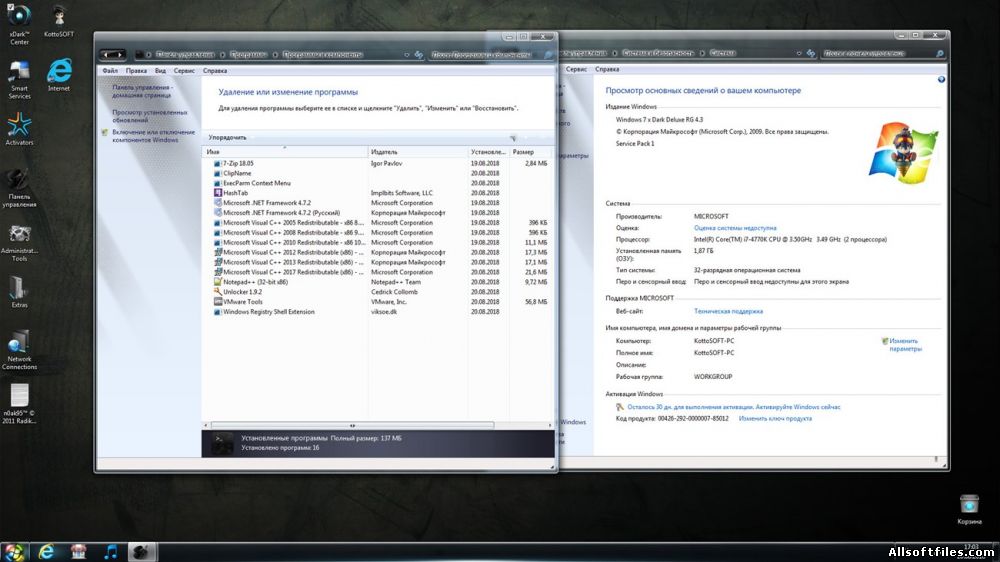
Task: Click Техническая поддержка link
Action: point(728,311)
